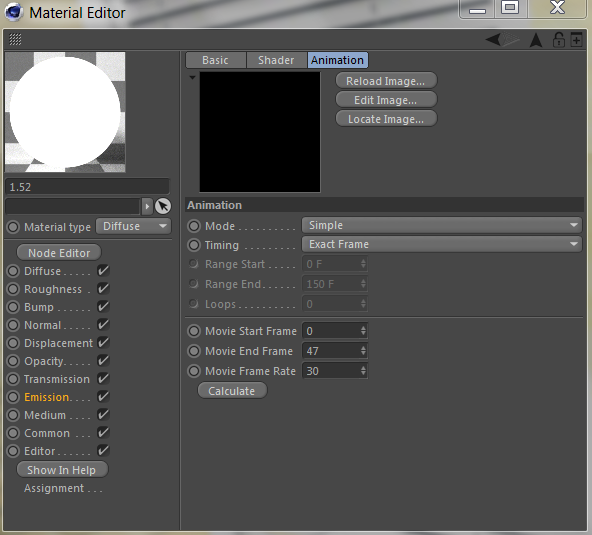Click the up arrow navigation icon

[536, 40]
